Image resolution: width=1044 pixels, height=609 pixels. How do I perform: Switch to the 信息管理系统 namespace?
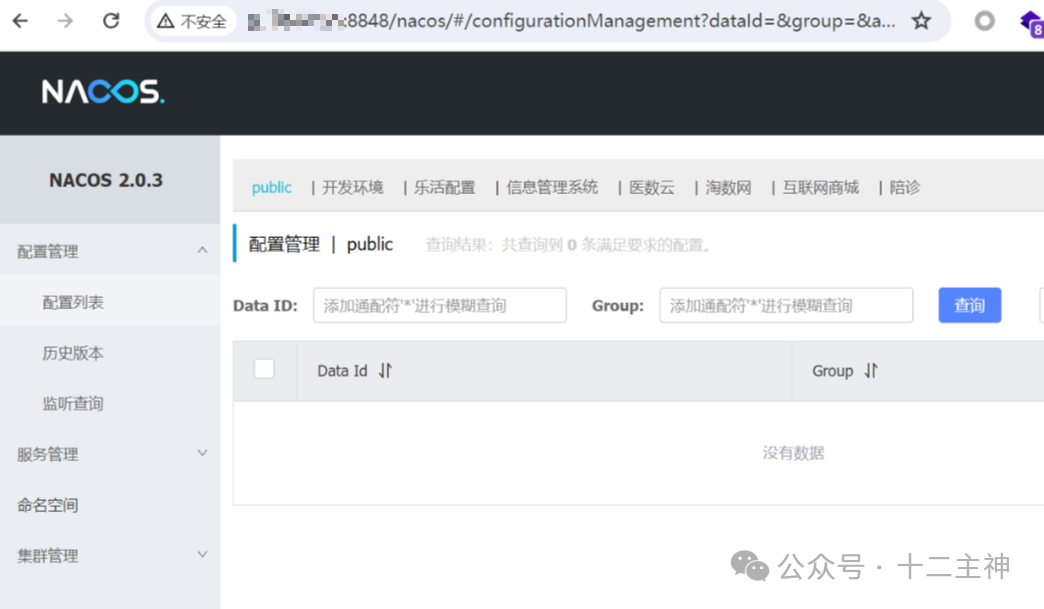tap(552, 188)
